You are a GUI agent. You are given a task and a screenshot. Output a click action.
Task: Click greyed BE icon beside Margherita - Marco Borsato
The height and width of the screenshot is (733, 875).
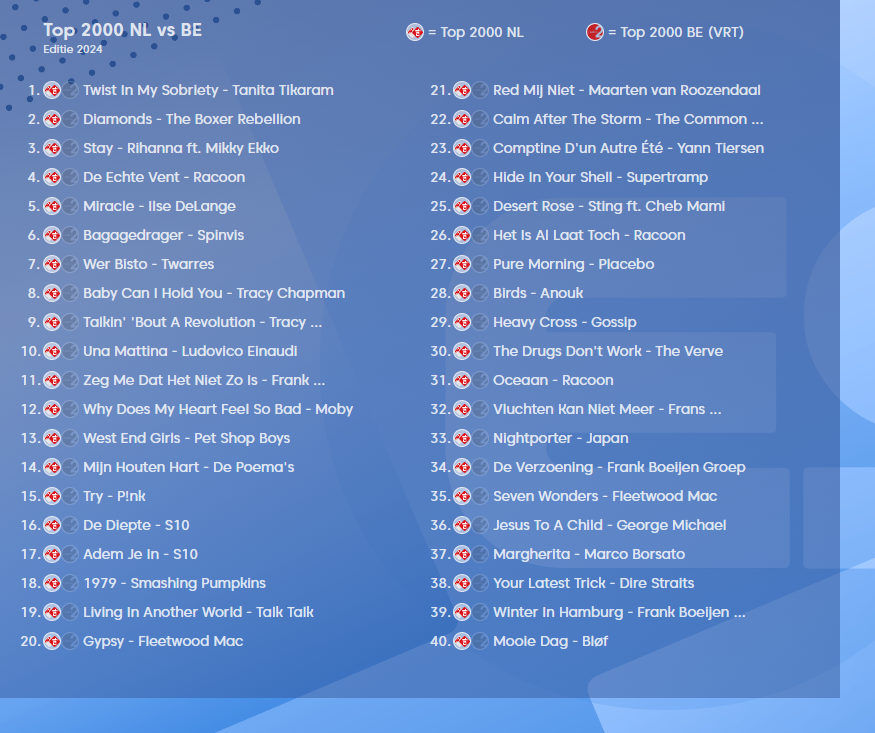(x=480, y=554)
